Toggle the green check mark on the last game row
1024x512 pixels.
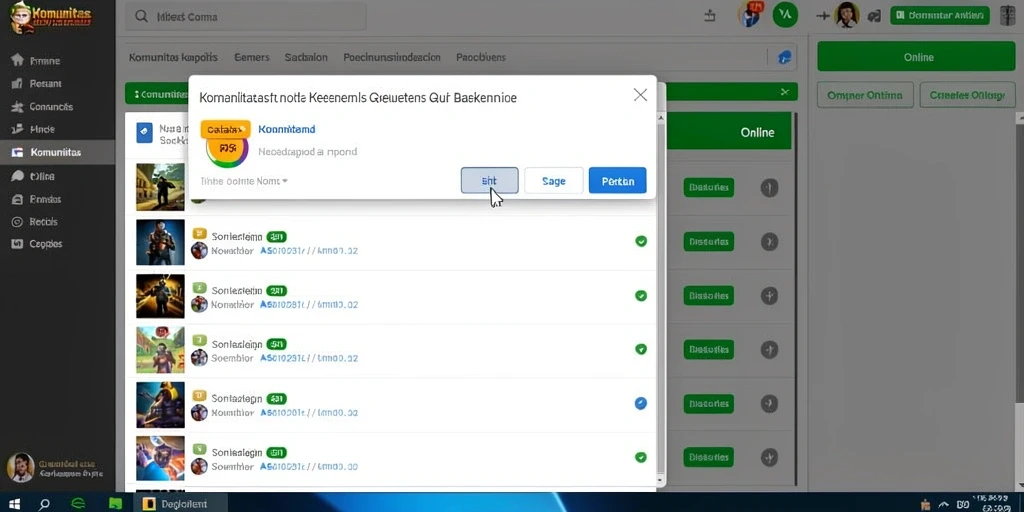(x=641, y=457)
